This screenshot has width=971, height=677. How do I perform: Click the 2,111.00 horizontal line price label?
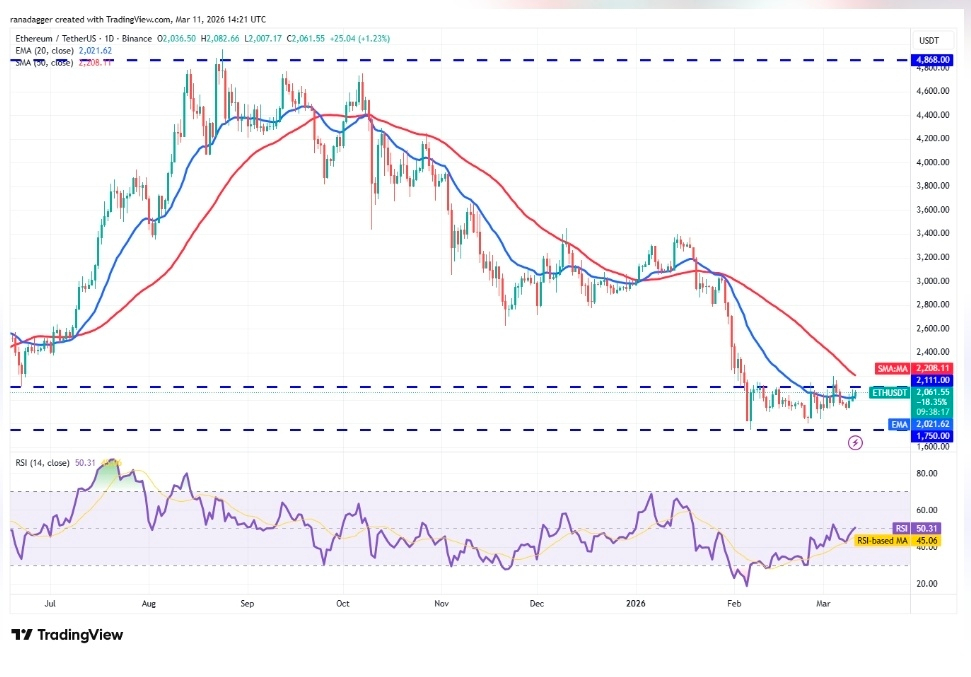pos(931,380)
